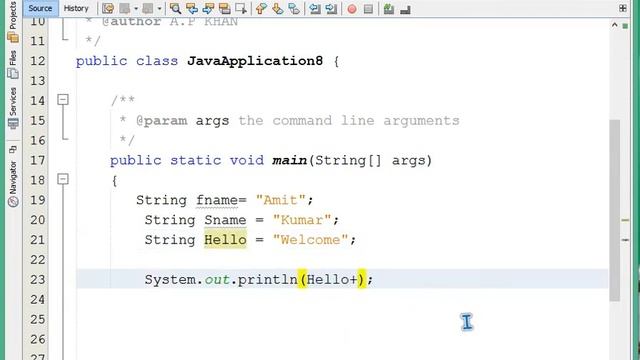Click line number 24 in the gutter

(x=38, y=300)
